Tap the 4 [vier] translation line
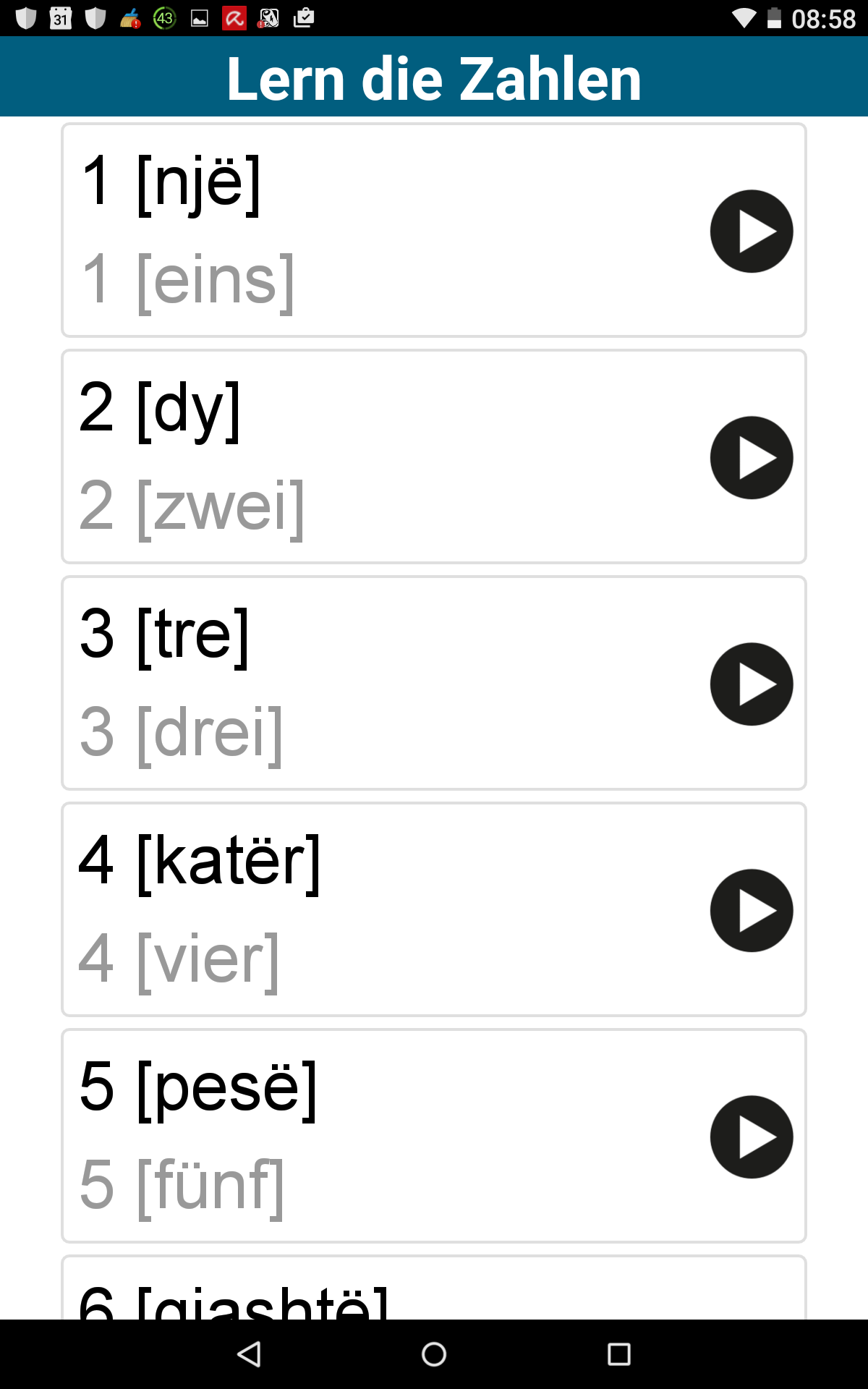This screenshot has width=868, height=1389. 179,959
